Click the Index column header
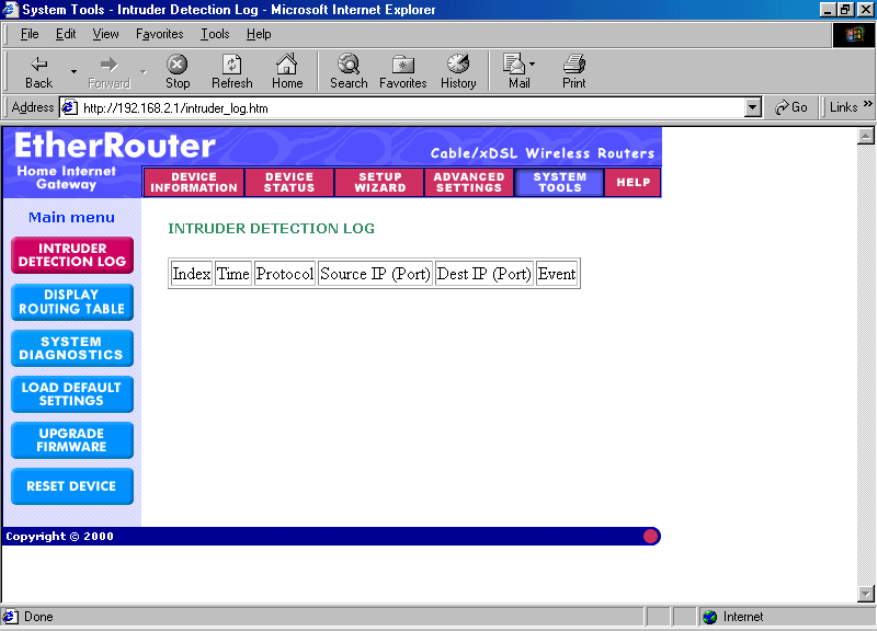 (x=191, y=274)
